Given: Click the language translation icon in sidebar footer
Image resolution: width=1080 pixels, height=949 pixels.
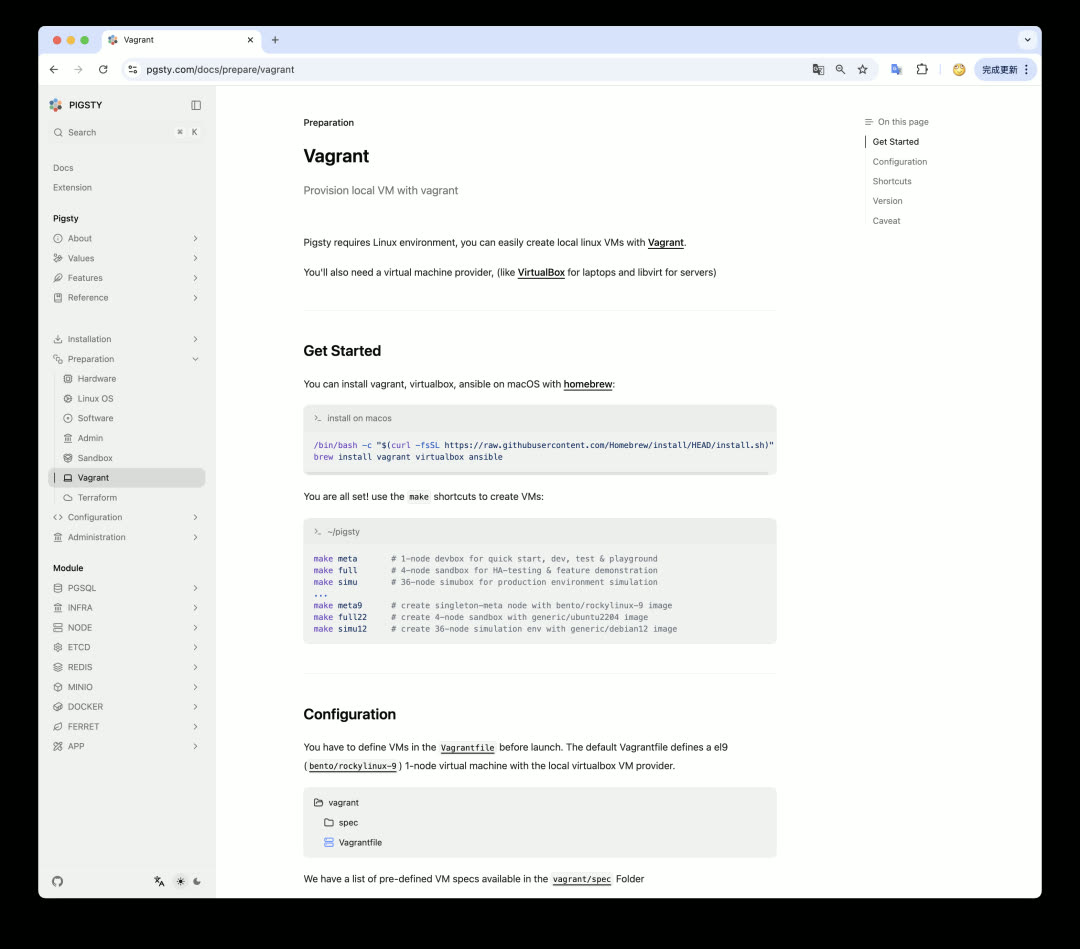Looking at the screenshot, I should click(x=159, y=881).
